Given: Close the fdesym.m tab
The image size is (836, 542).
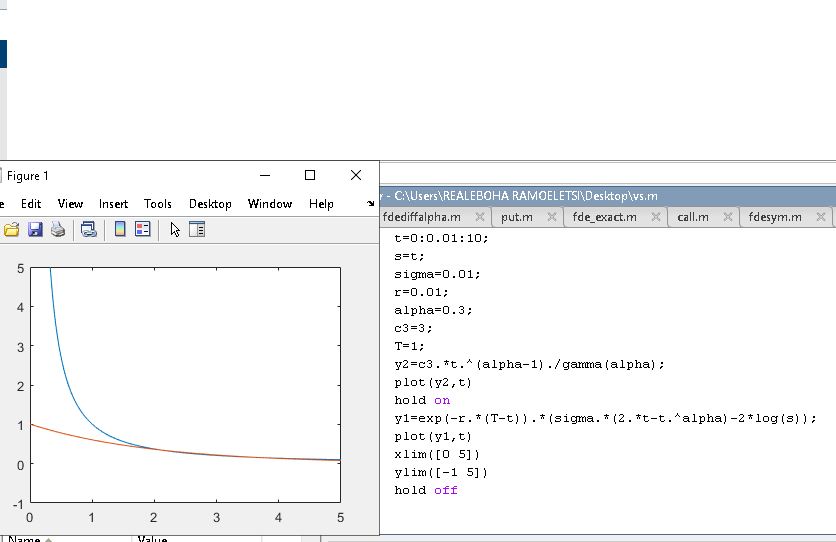Looking at the screenshot, I should pyautogui.click(x=821, y=217).
